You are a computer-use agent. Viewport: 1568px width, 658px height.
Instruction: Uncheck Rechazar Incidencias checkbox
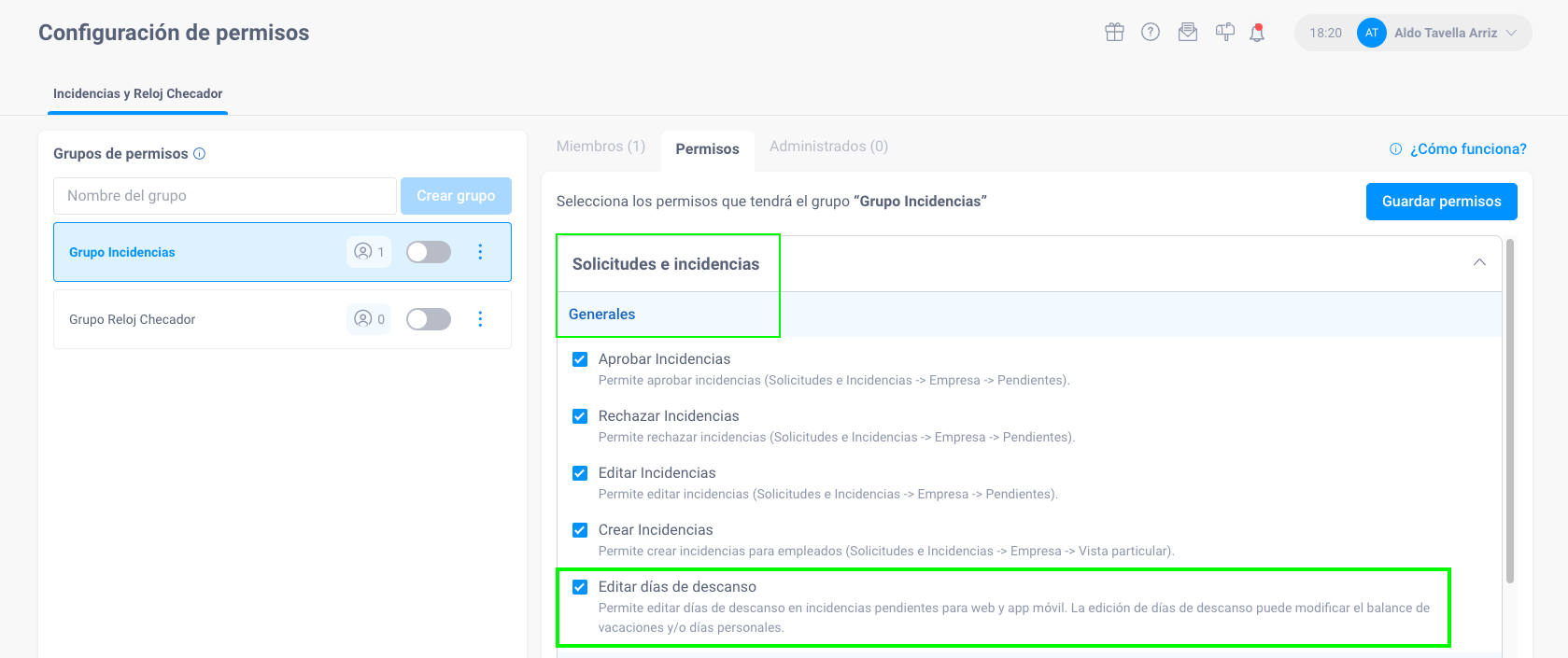point(580,416)
